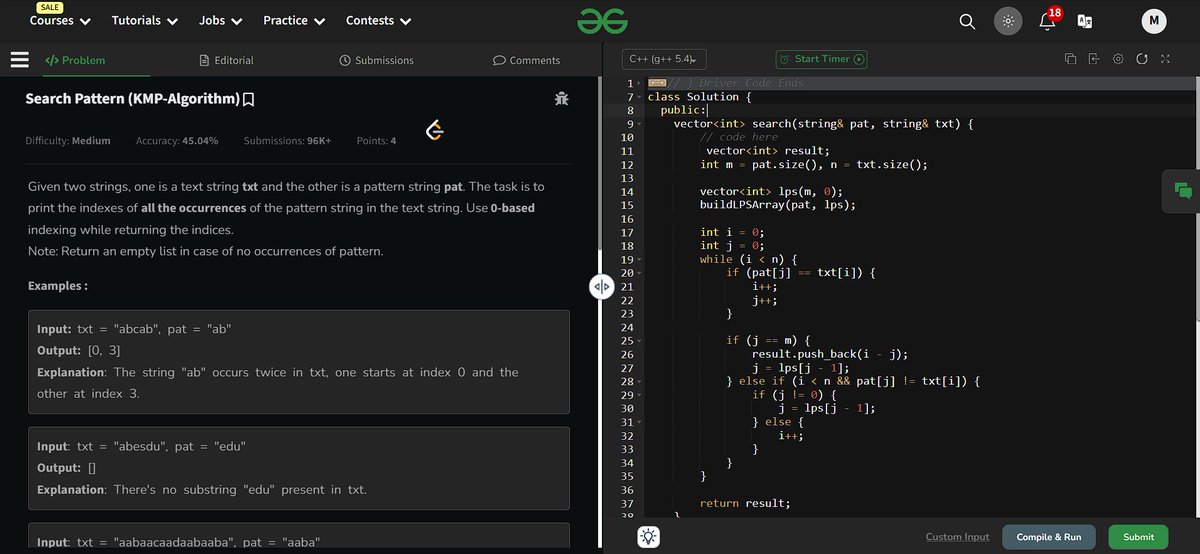Open the hamburger sidebar menu
1200x554 pixels.
tap(20, 60)
